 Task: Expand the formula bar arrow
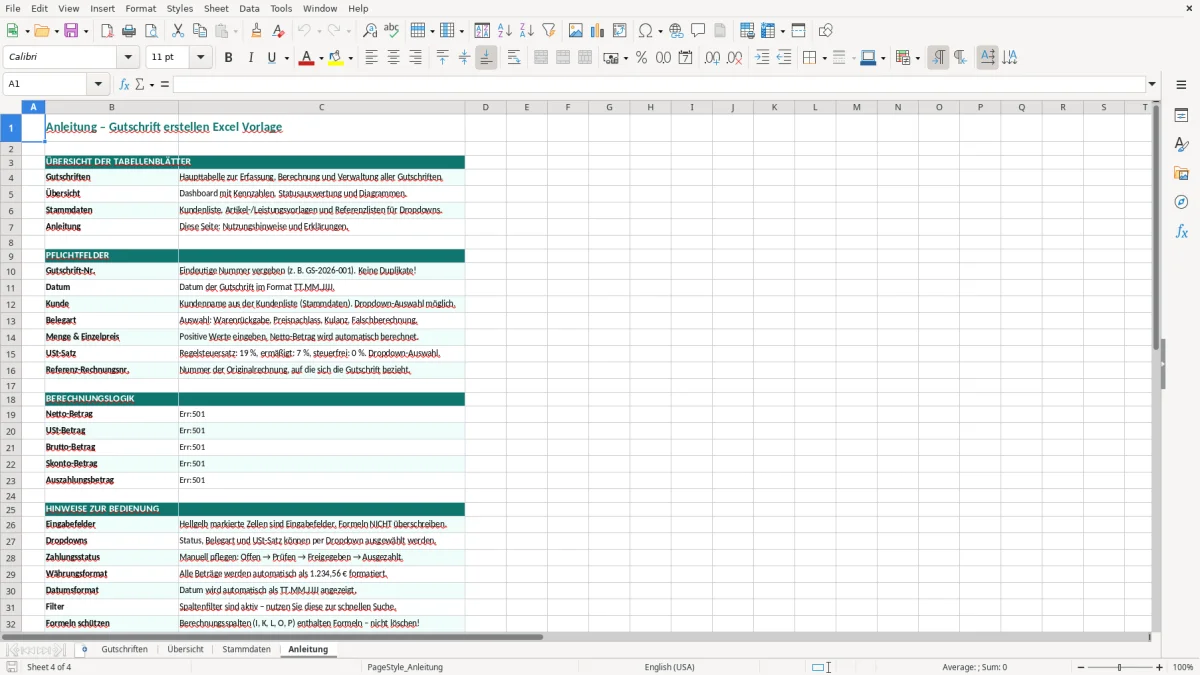pos(1152,84)
